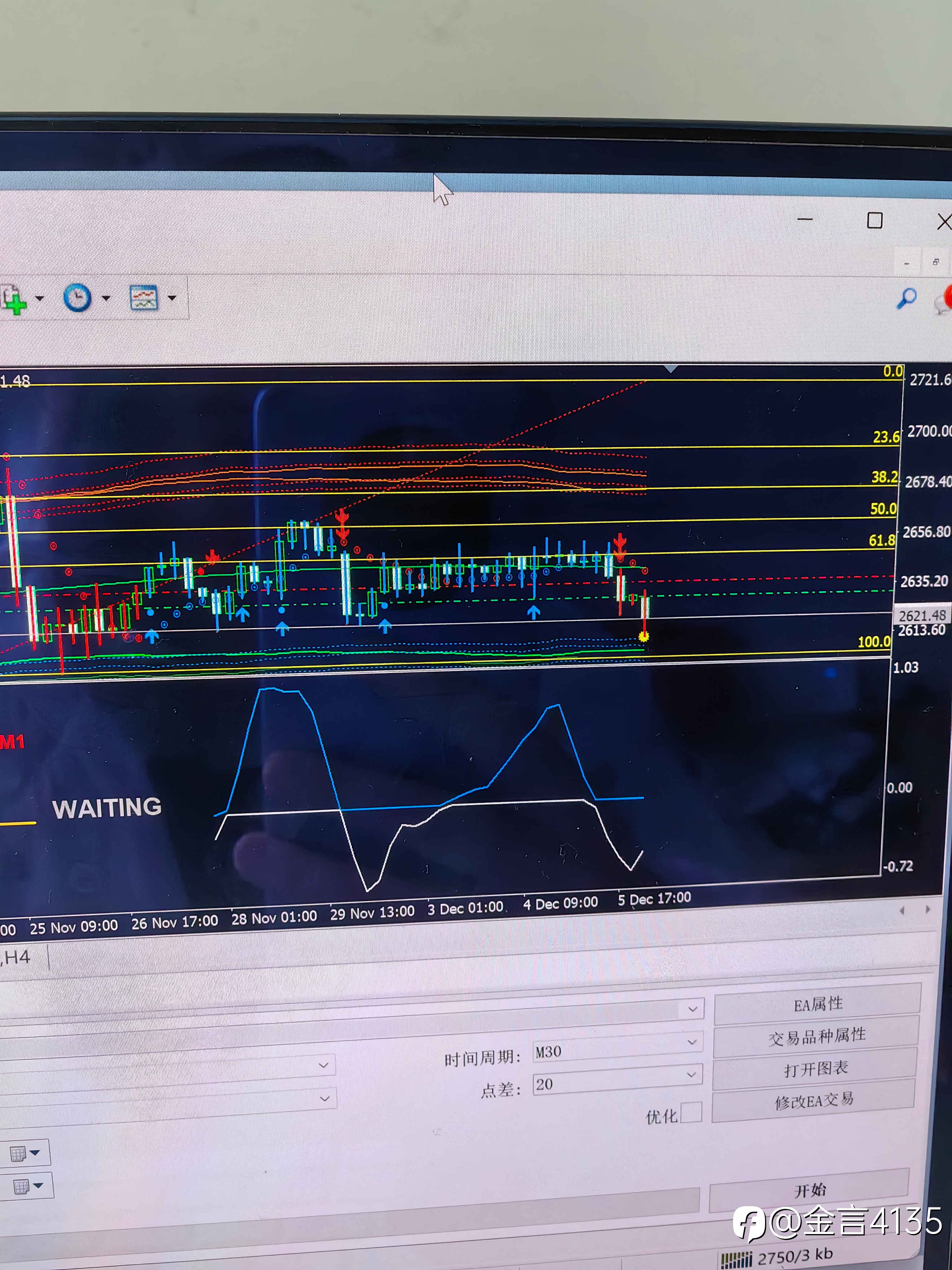Click the 1.03 indicator scale value

[x=906, y=667]
